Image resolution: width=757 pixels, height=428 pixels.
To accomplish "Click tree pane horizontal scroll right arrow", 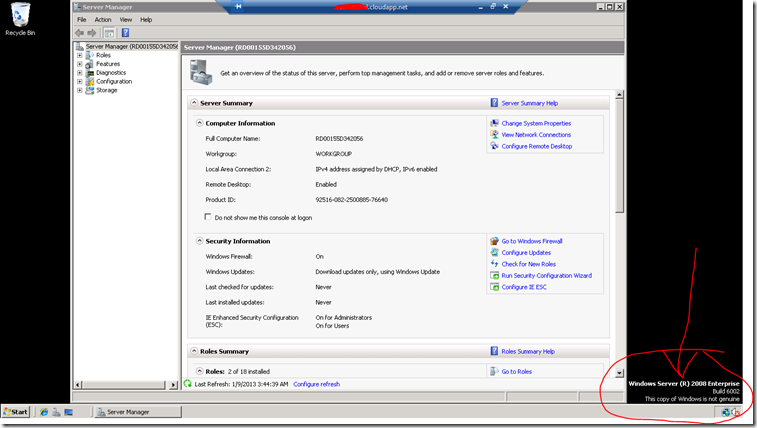I will coord(174,385).
